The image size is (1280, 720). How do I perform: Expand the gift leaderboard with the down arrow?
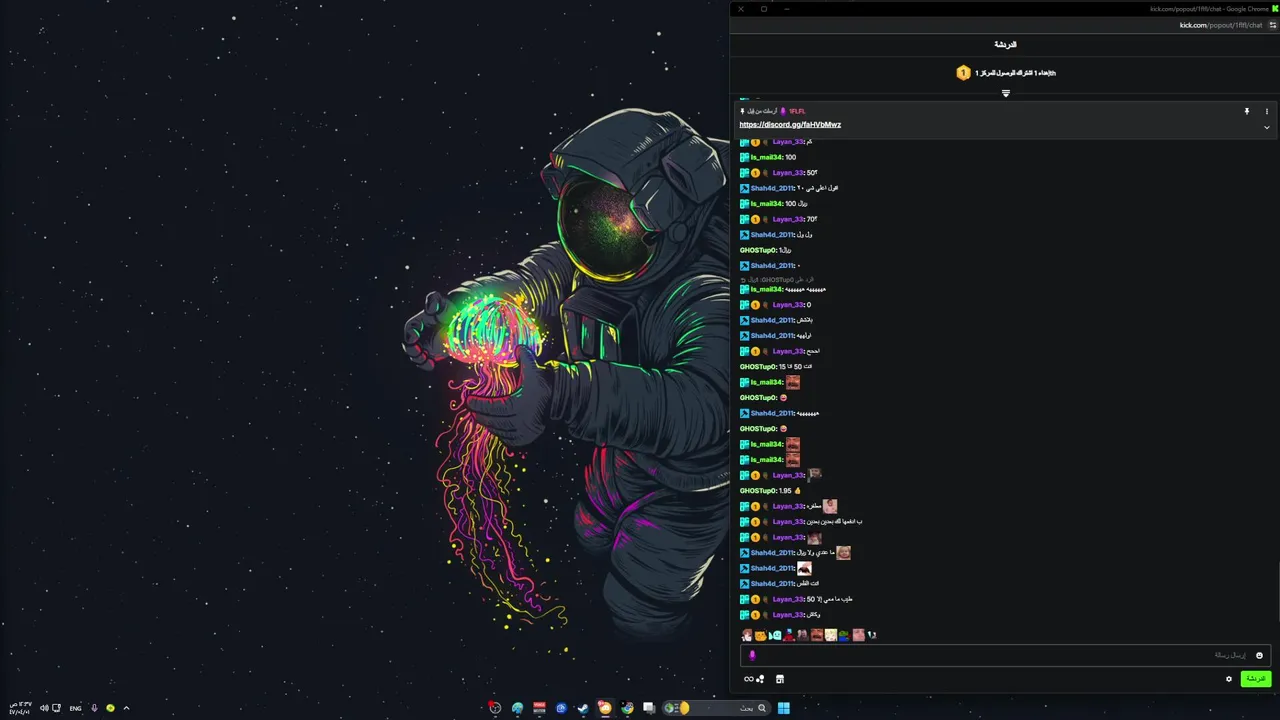[x=1006, y=94]
